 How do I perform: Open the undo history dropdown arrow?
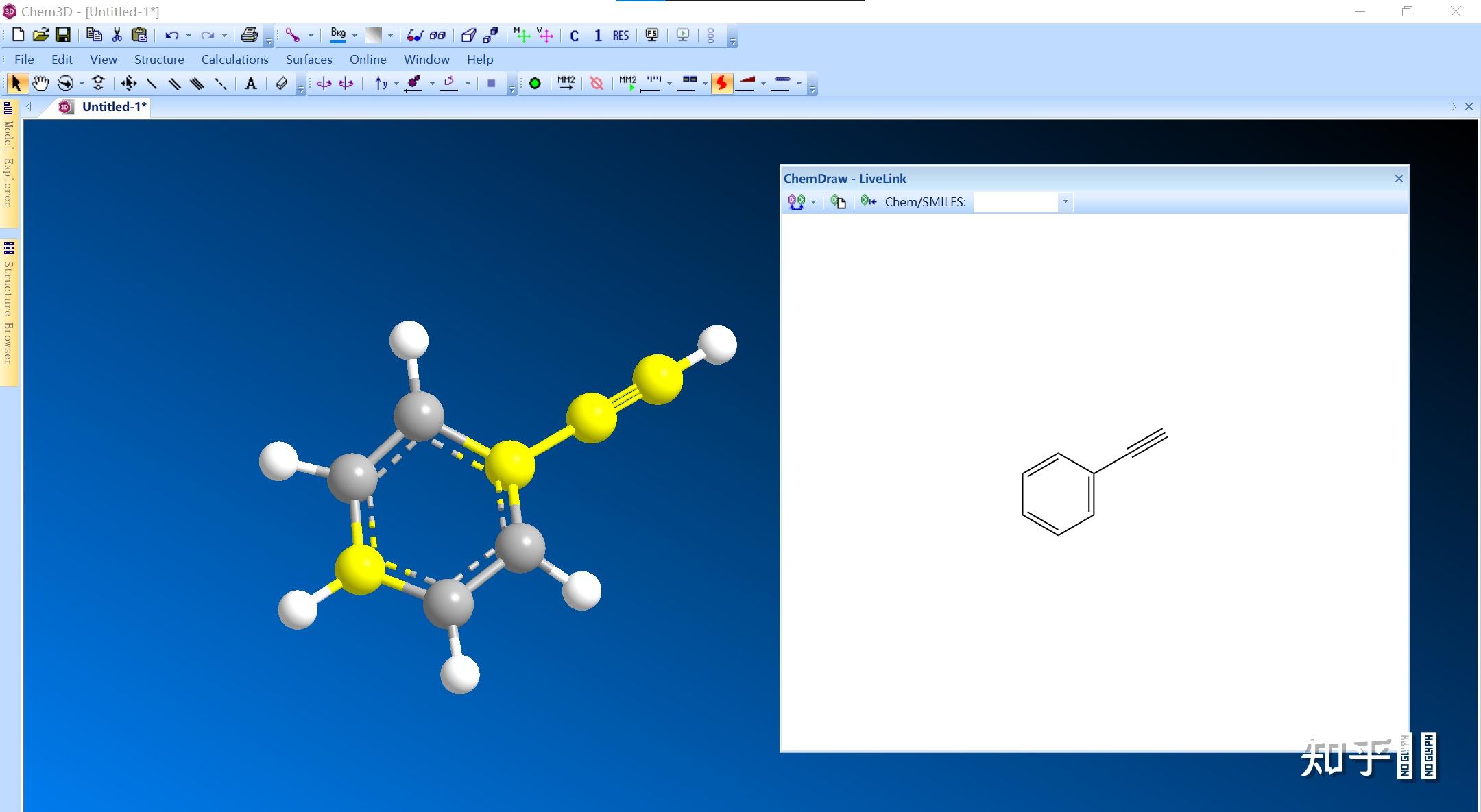pyautogui.click(x=189, y=36)
